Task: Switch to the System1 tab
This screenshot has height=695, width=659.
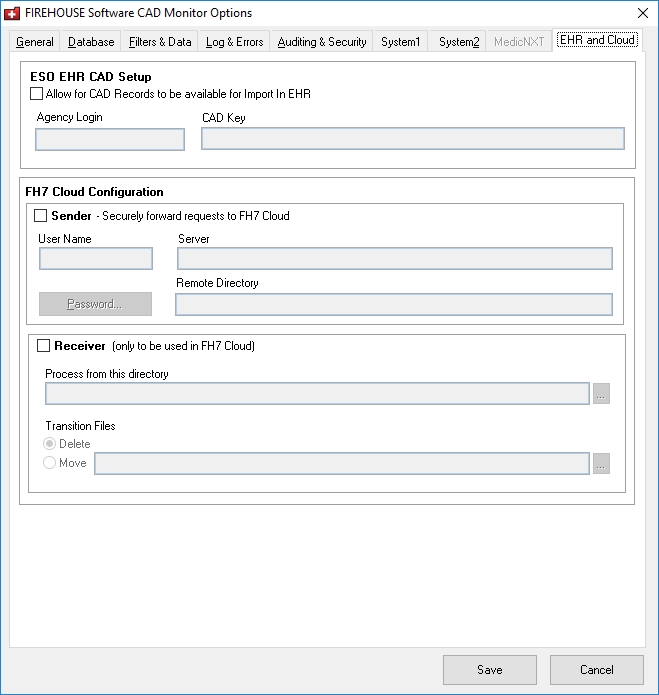Action: pos(401,42)
